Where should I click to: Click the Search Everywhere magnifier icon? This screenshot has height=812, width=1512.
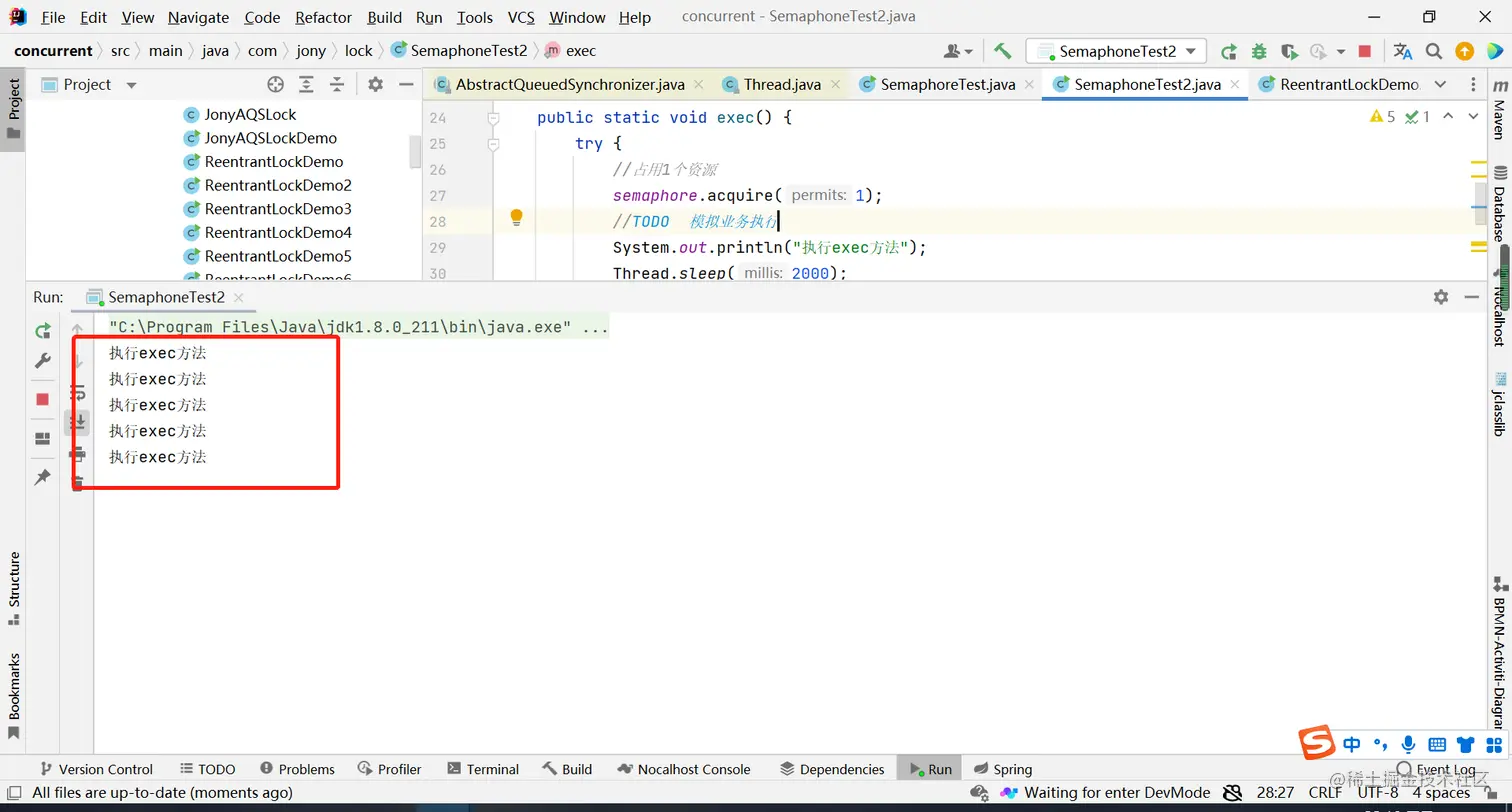click(x=1434, y=51)
